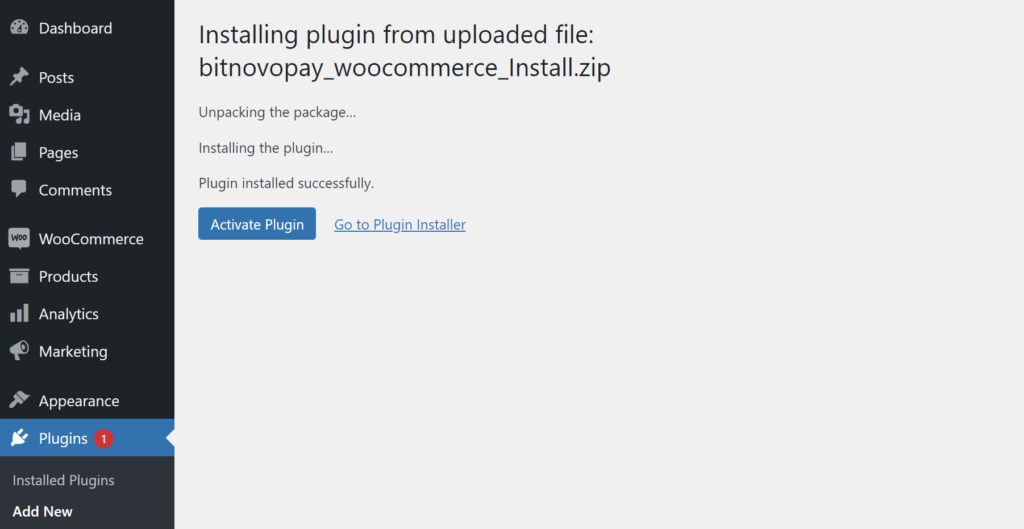Go to the Analytics menu text label
This screenshot has width=1024, height=529.
pyautogui.click(x=69, y=314)
